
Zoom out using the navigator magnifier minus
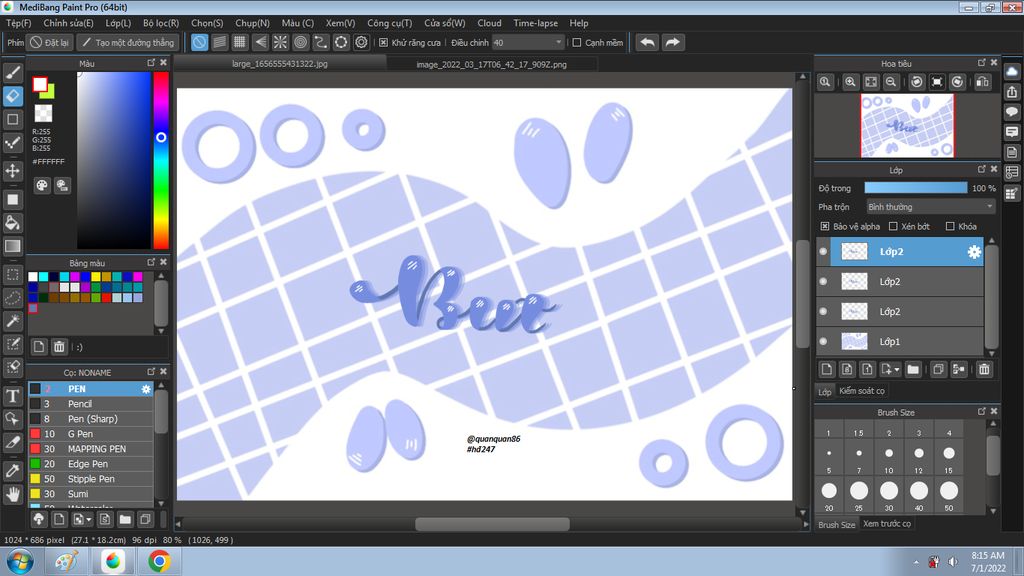point(891,82)
